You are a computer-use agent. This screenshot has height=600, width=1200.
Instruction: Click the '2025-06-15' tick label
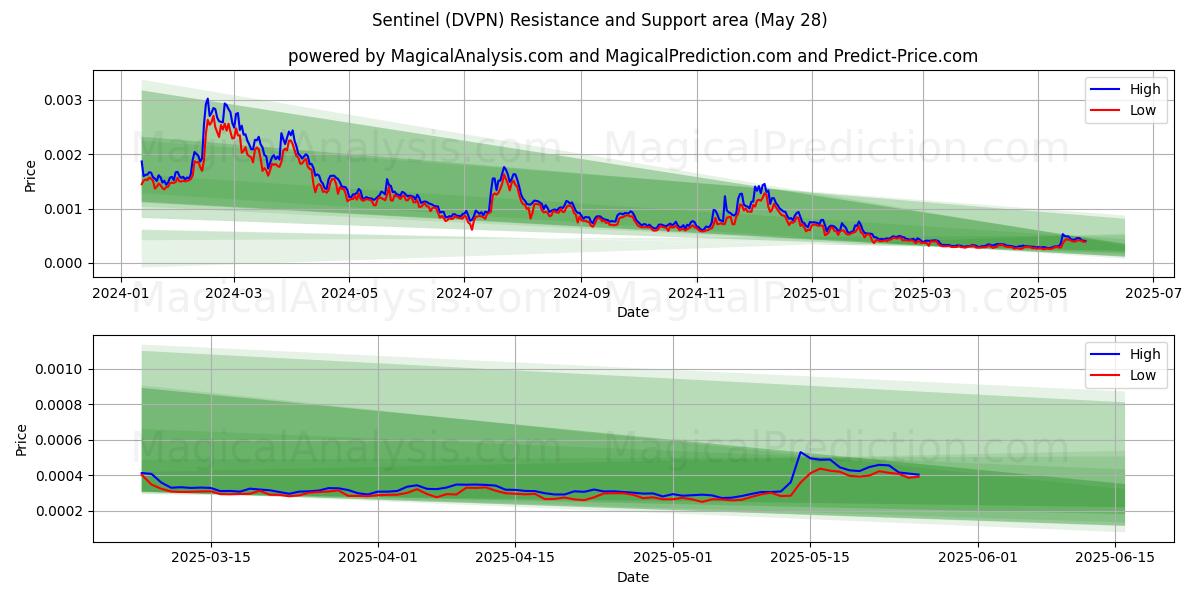(1113, 558)
